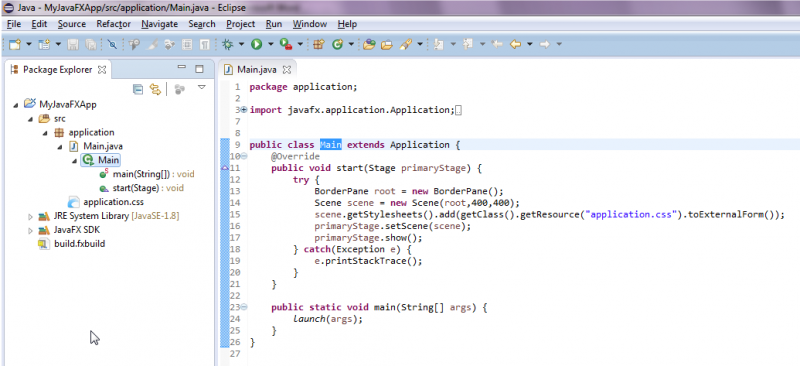Open the Run menu

tap(274, 24)
